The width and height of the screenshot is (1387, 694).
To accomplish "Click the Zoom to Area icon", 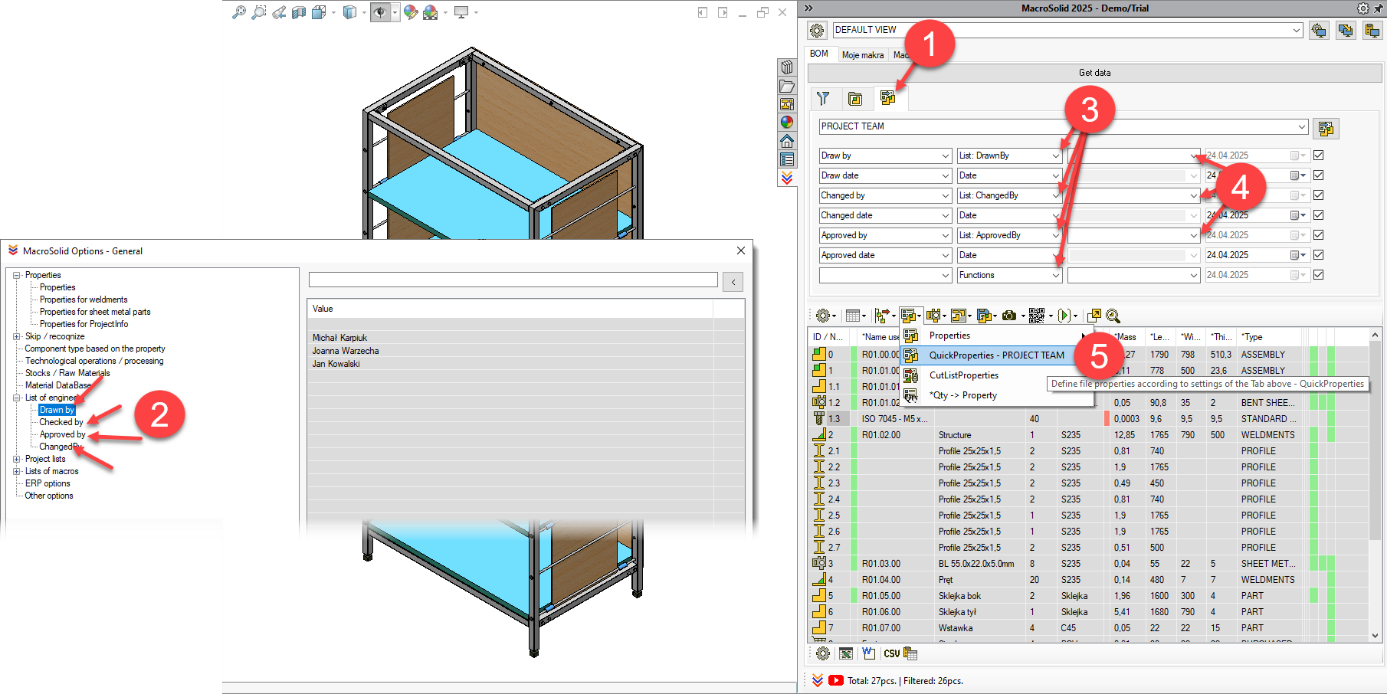I will 259,12.
